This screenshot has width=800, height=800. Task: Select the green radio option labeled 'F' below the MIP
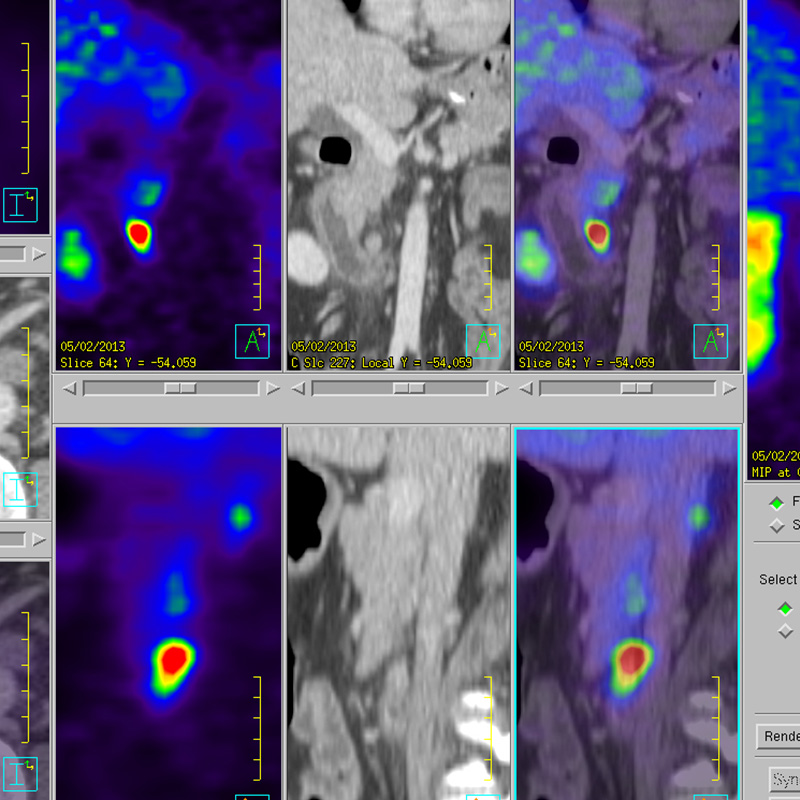pyautogui.click(x=777, y=504)
